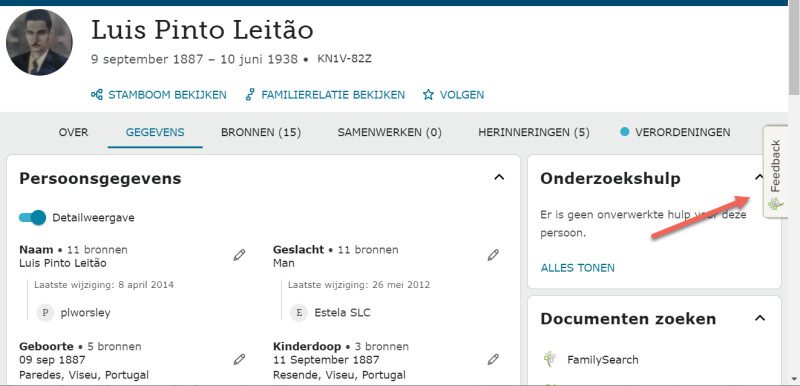Collapse the Onderzoekshulp panel
800x386 pixels.
coord(759,177)
